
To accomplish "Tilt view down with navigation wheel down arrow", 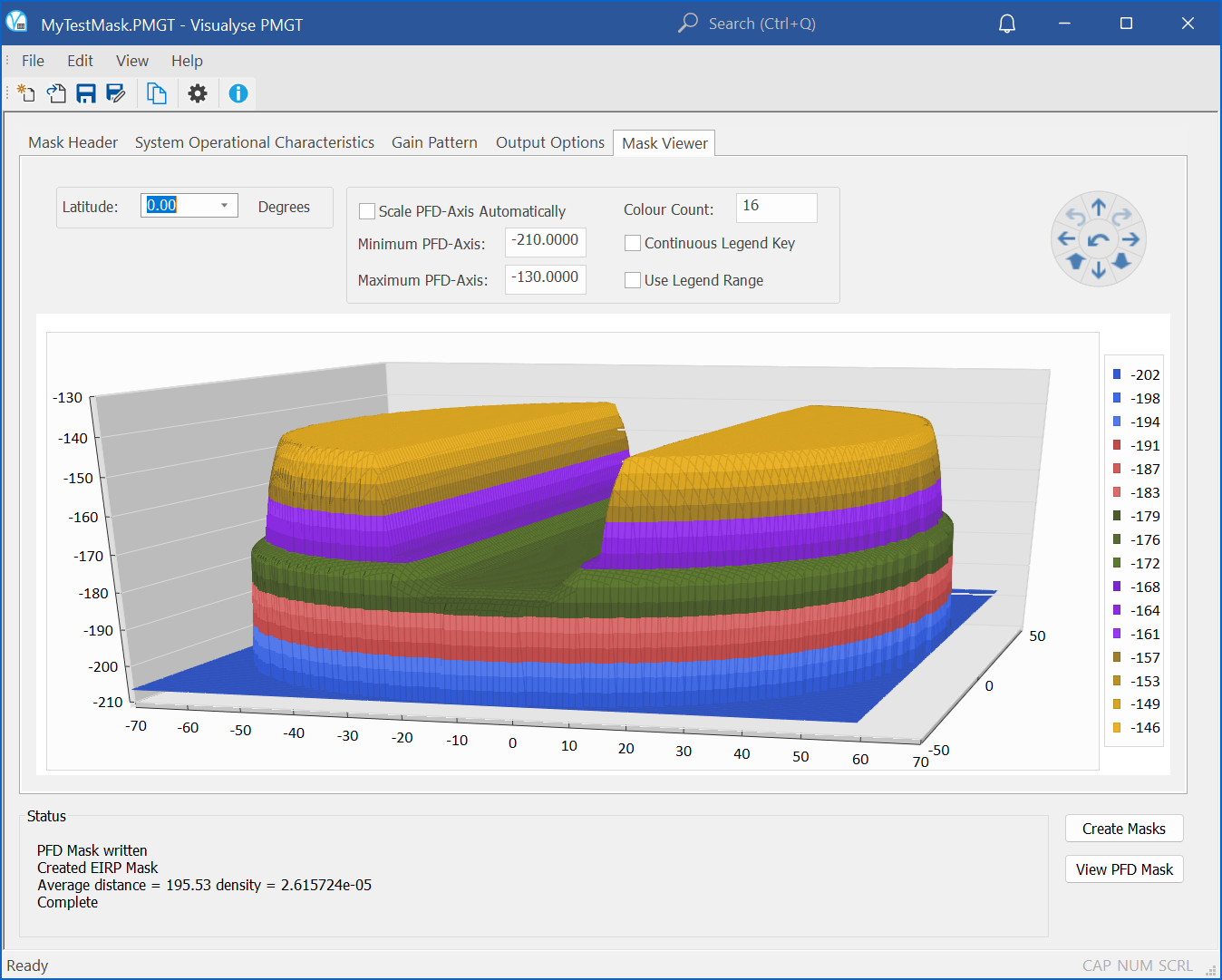I will point(1099,270).
